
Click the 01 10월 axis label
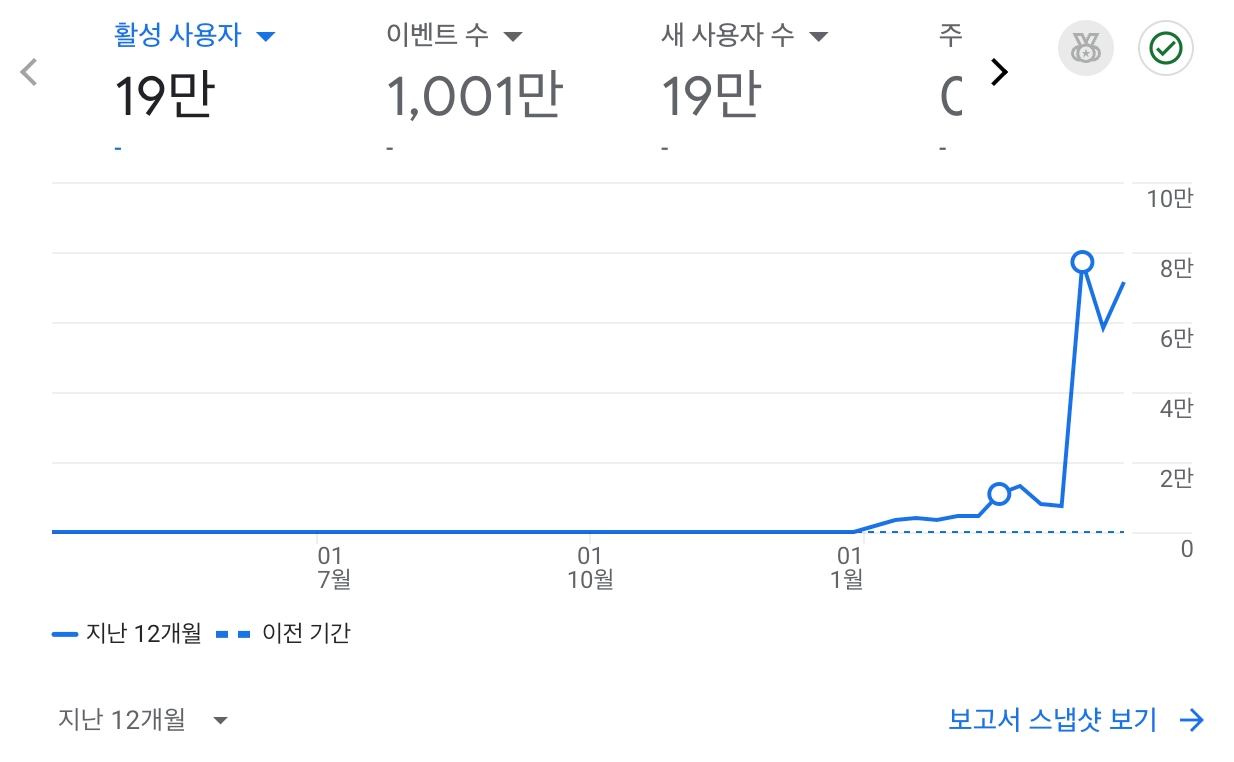point(589,567)
